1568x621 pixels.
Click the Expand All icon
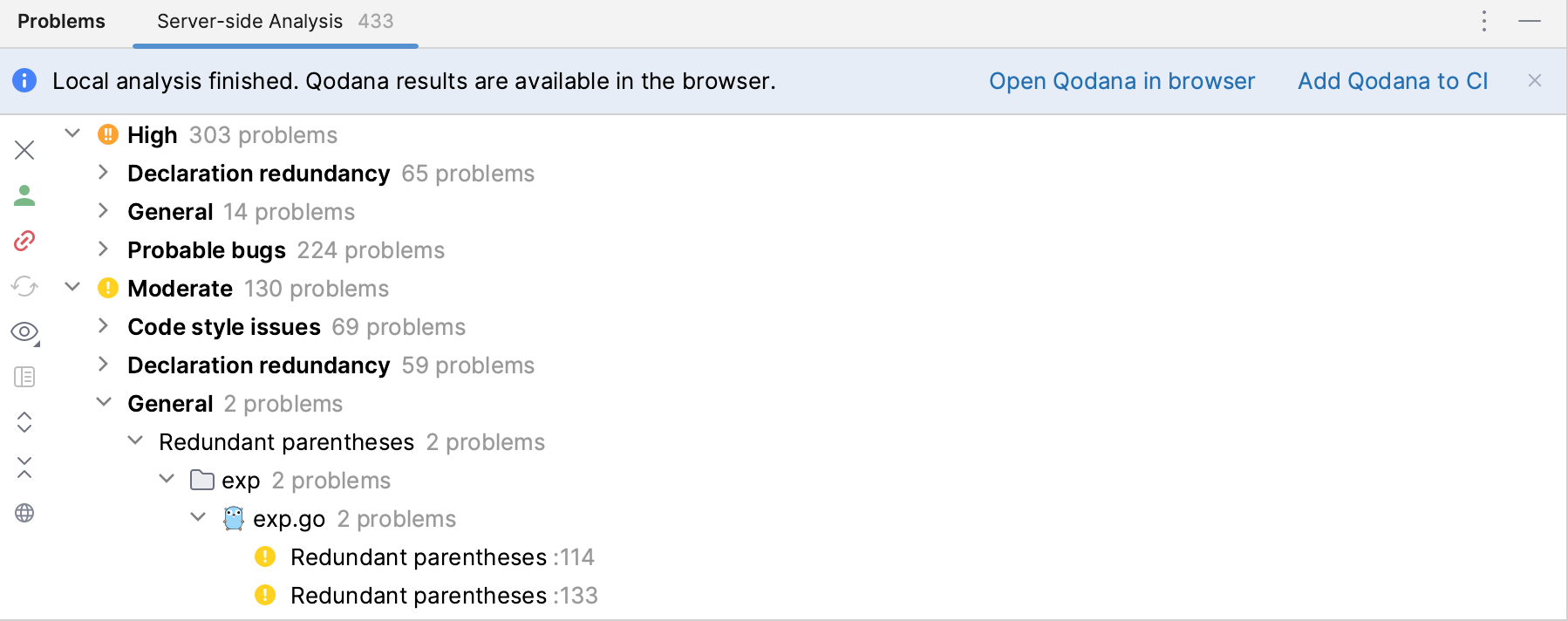(x=24, y=422)
